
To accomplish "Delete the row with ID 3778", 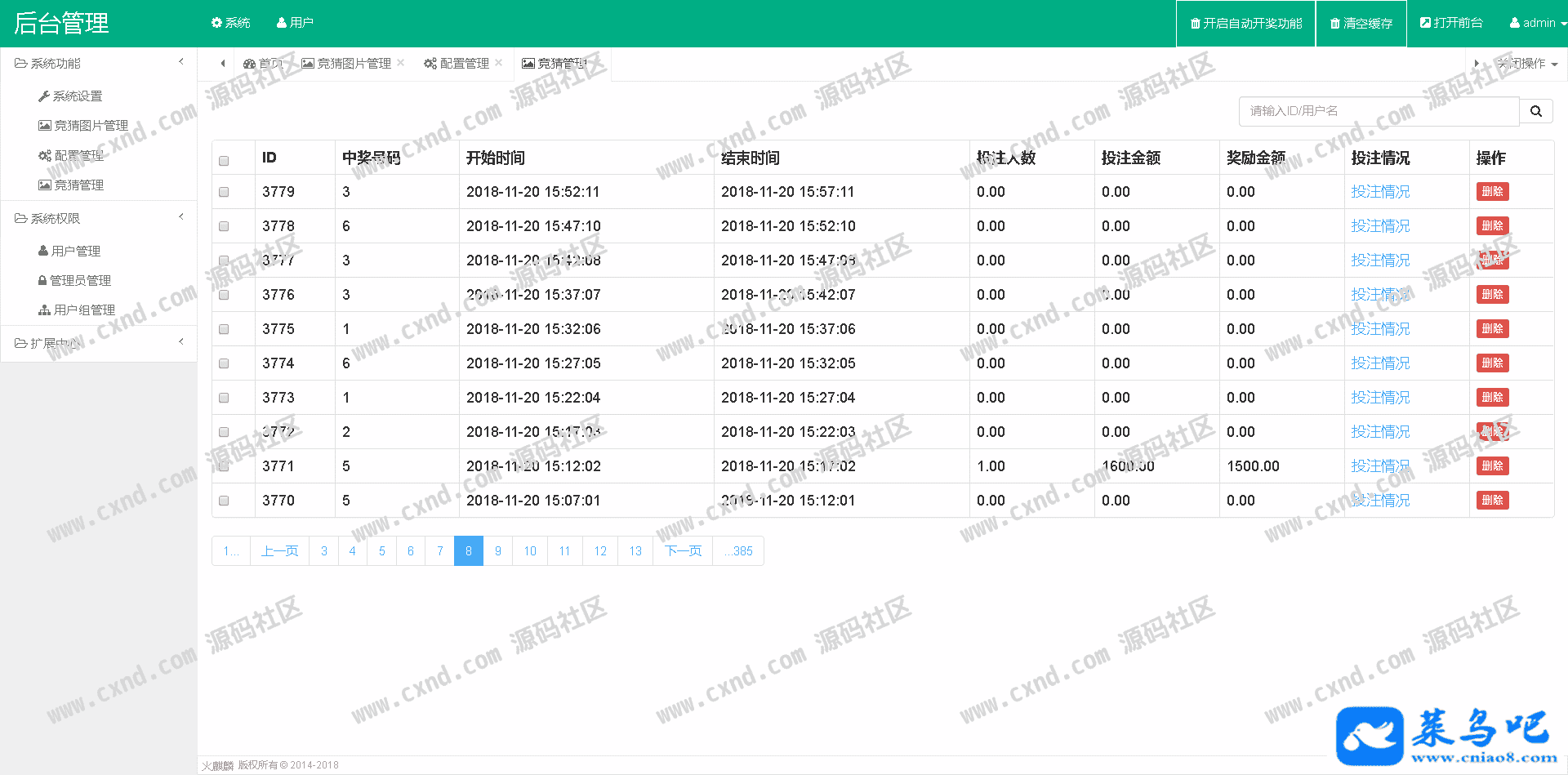I will 1492,226.
